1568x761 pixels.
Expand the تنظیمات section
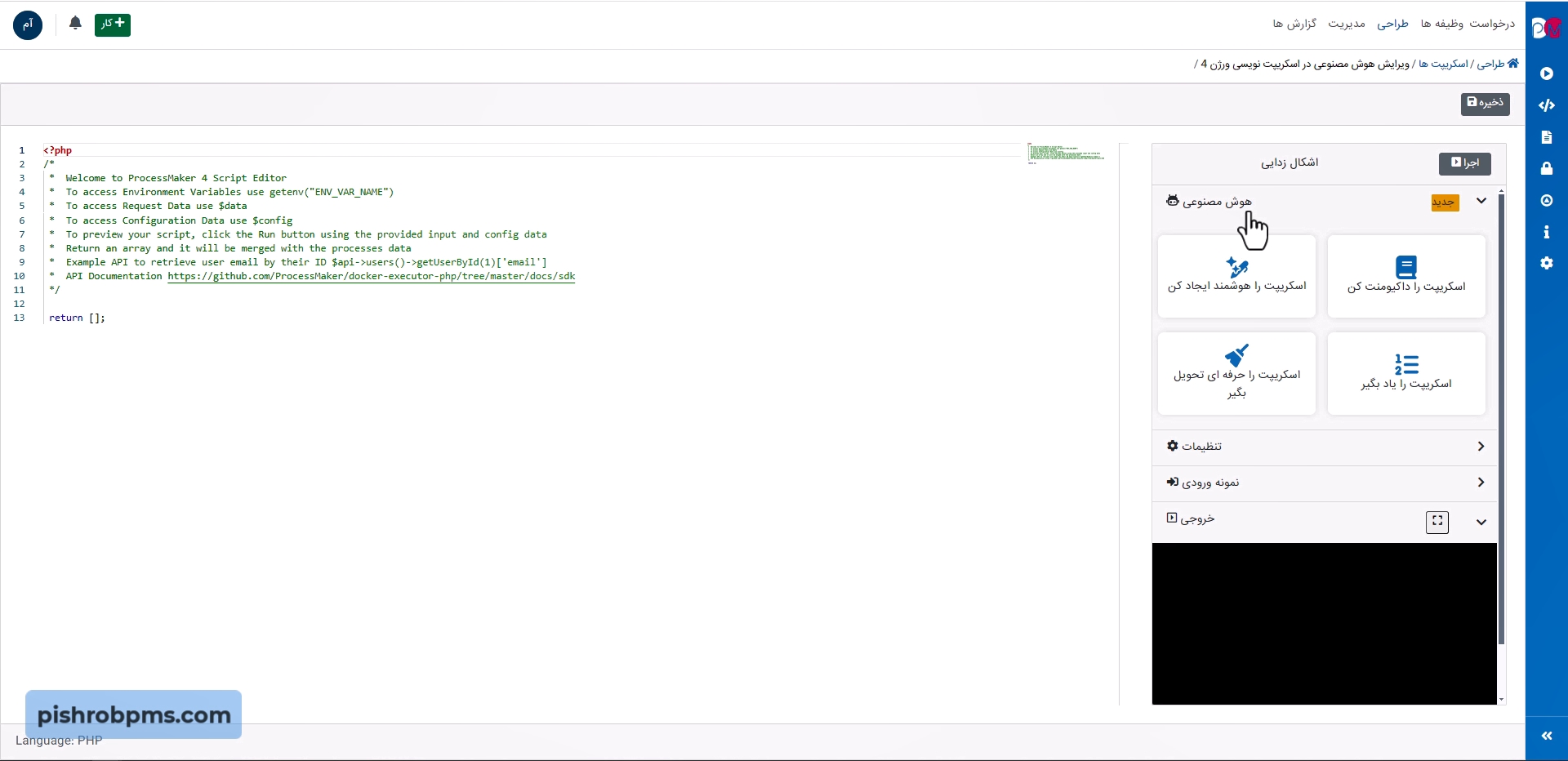pyautogui.click(x=1481, y=447)
